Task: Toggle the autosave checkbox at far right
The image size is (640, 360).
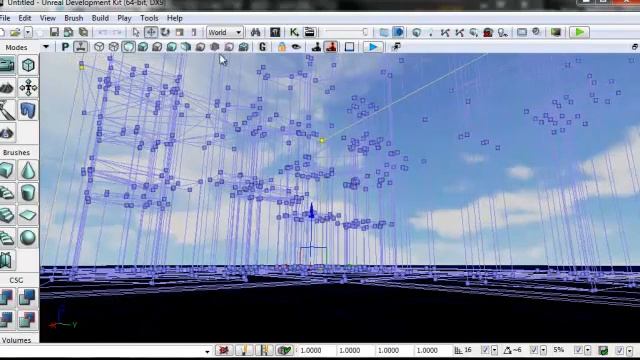Action: pyautogui.click(x=620, y=350)
